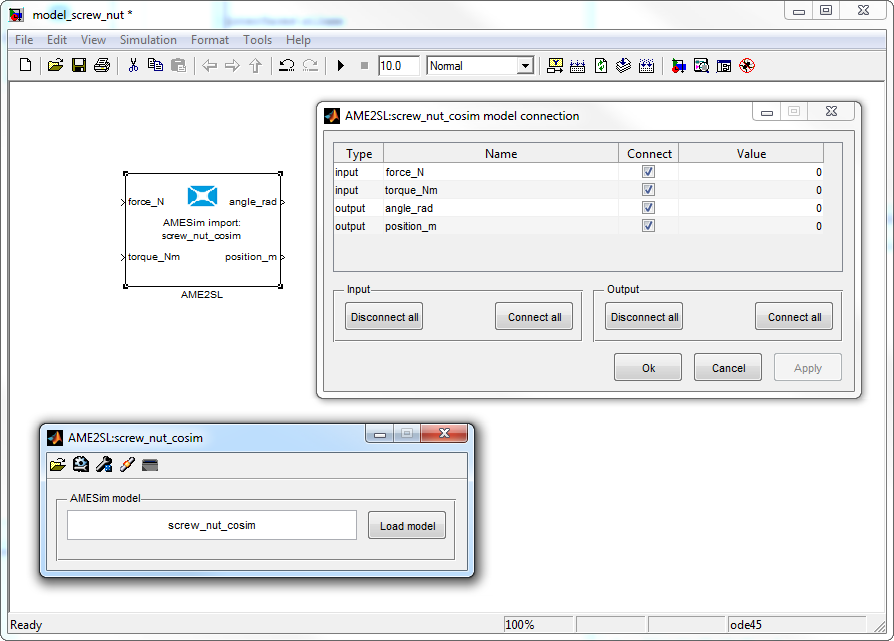Start simulation with the play button
The height and width of the screenshot is (641, 894).
[x=341, y=66]
